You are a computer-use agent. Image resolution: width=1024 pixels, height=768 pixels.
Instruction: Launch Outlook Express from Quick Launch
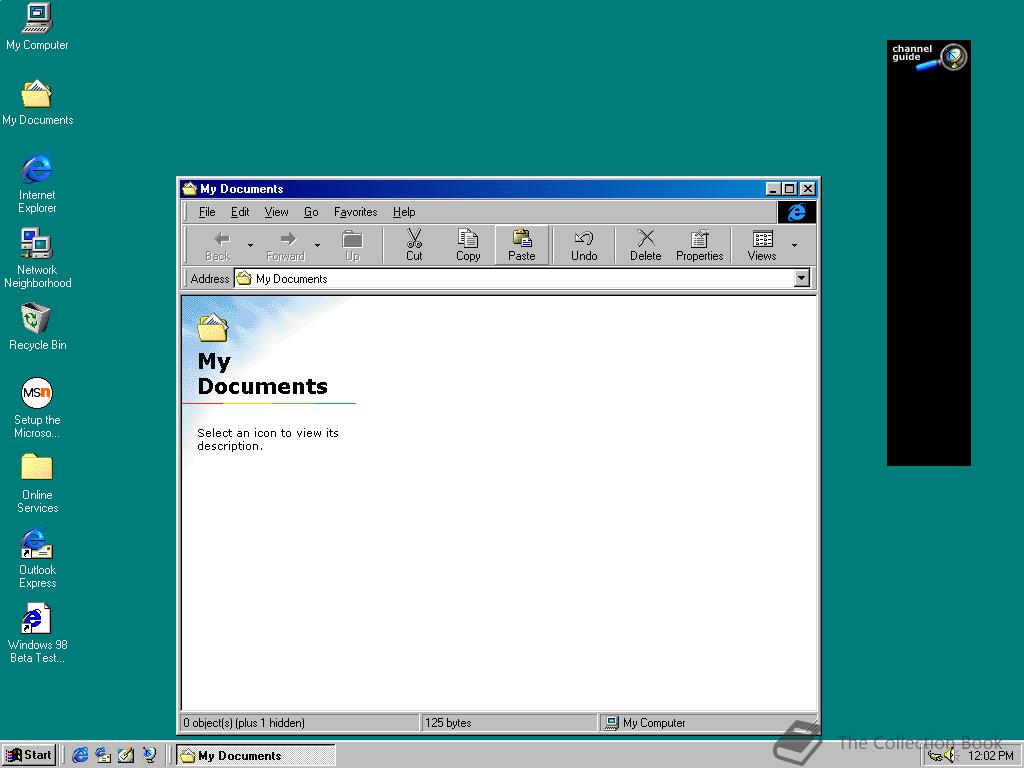pyautogui.click(x=103, y=755)
